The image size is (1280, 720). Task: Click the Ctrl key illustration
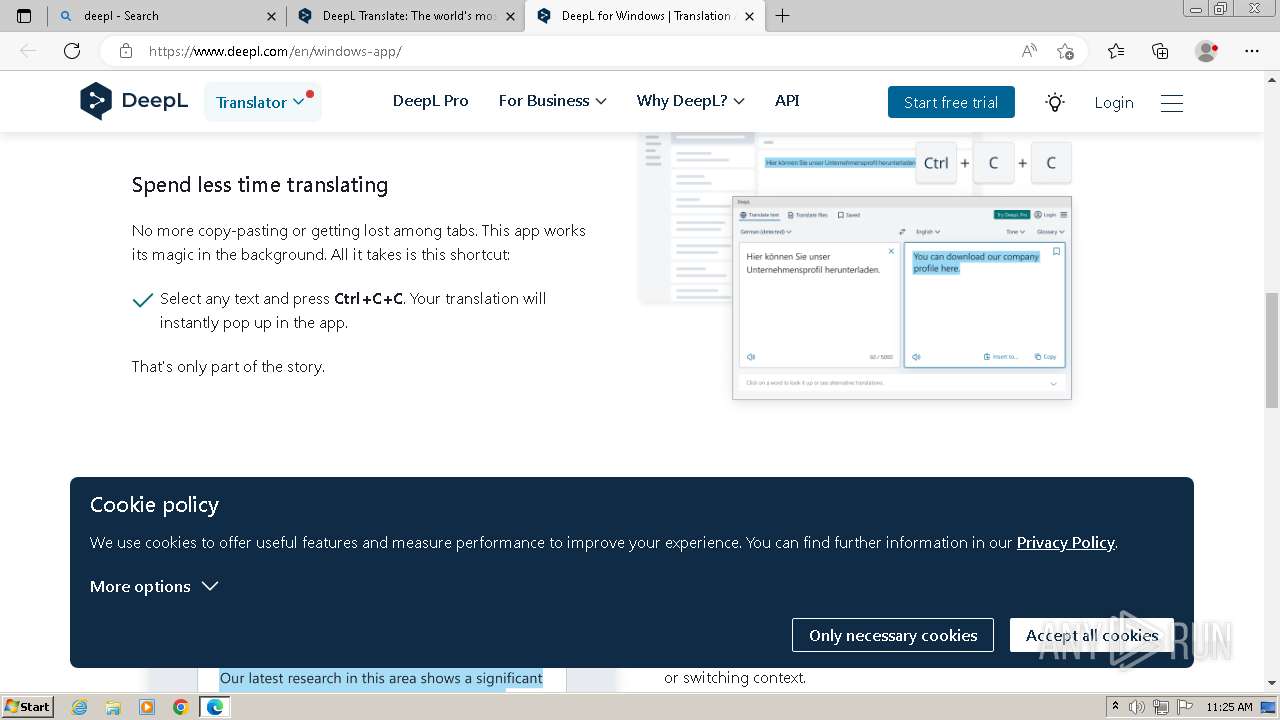point(936,163)
